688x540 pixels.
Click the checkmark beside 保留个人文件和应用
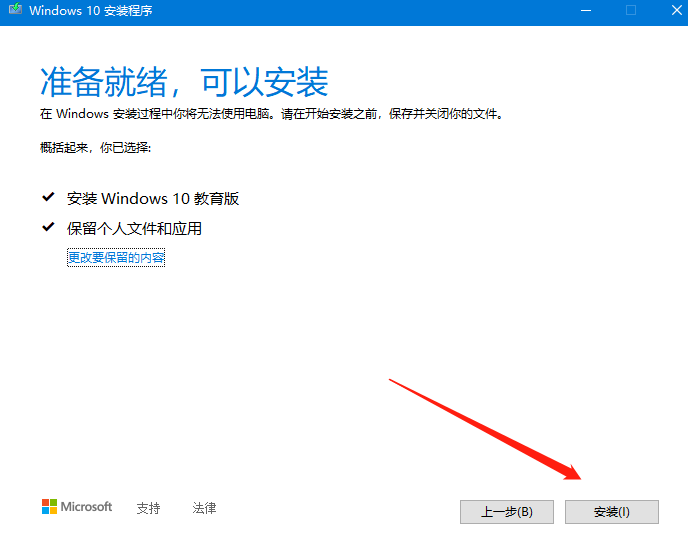tap(47, 228)
